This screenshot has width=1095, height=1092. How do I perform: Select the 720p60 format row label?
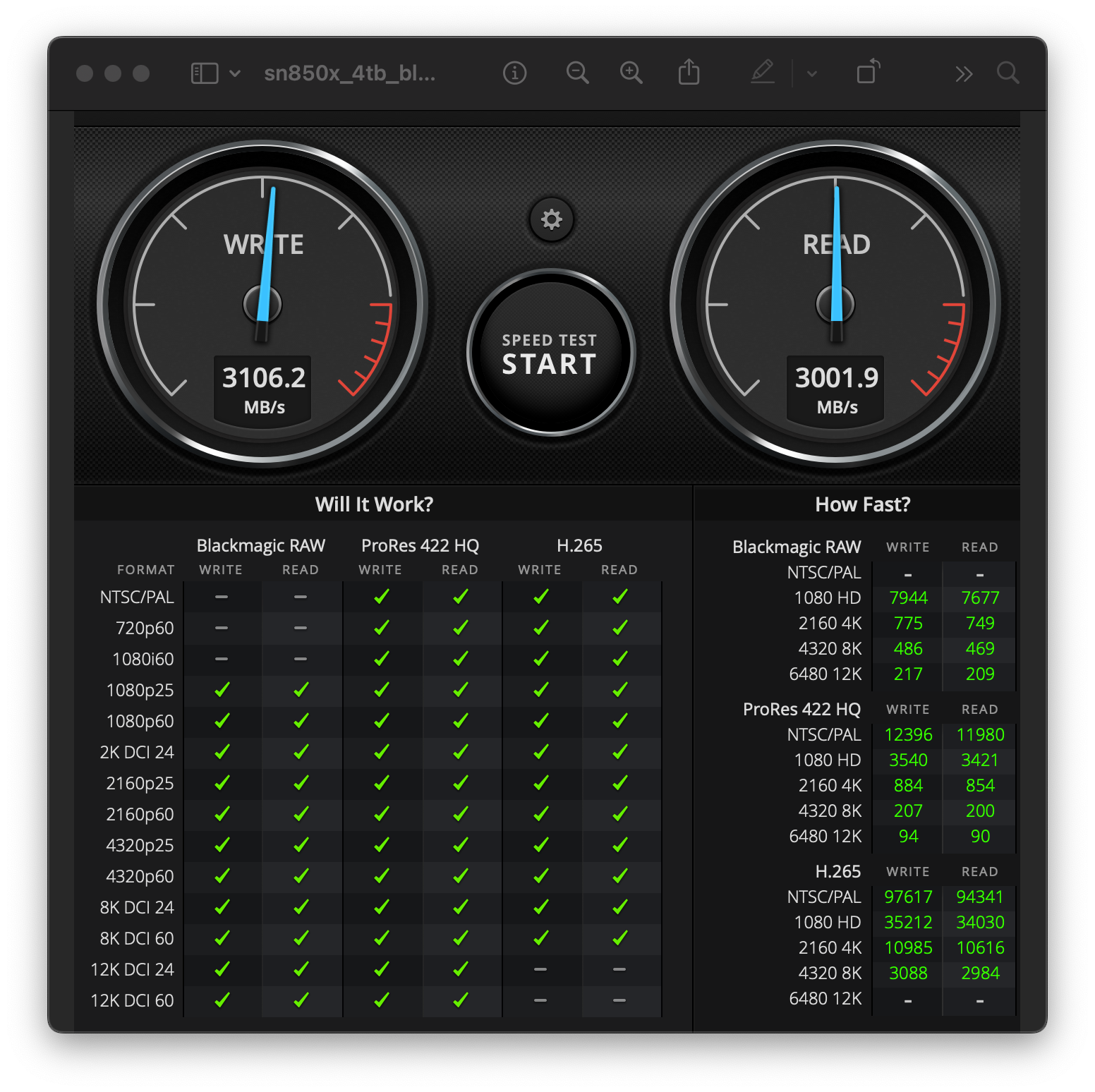click(145, 629)
